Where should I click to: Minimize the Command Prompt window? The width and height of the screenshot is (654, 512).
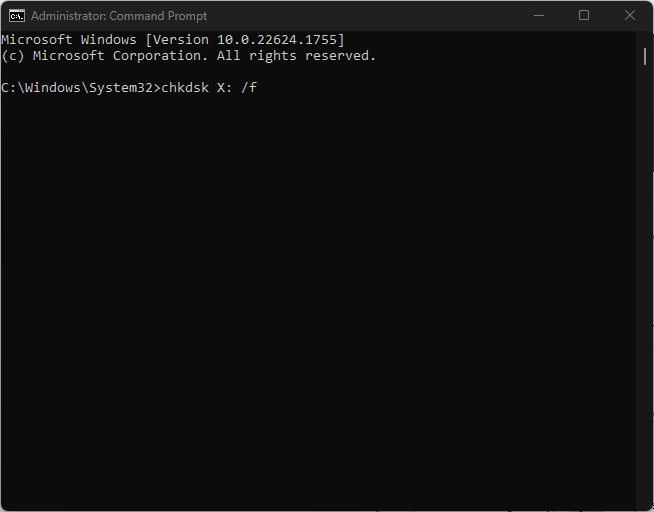538,16
